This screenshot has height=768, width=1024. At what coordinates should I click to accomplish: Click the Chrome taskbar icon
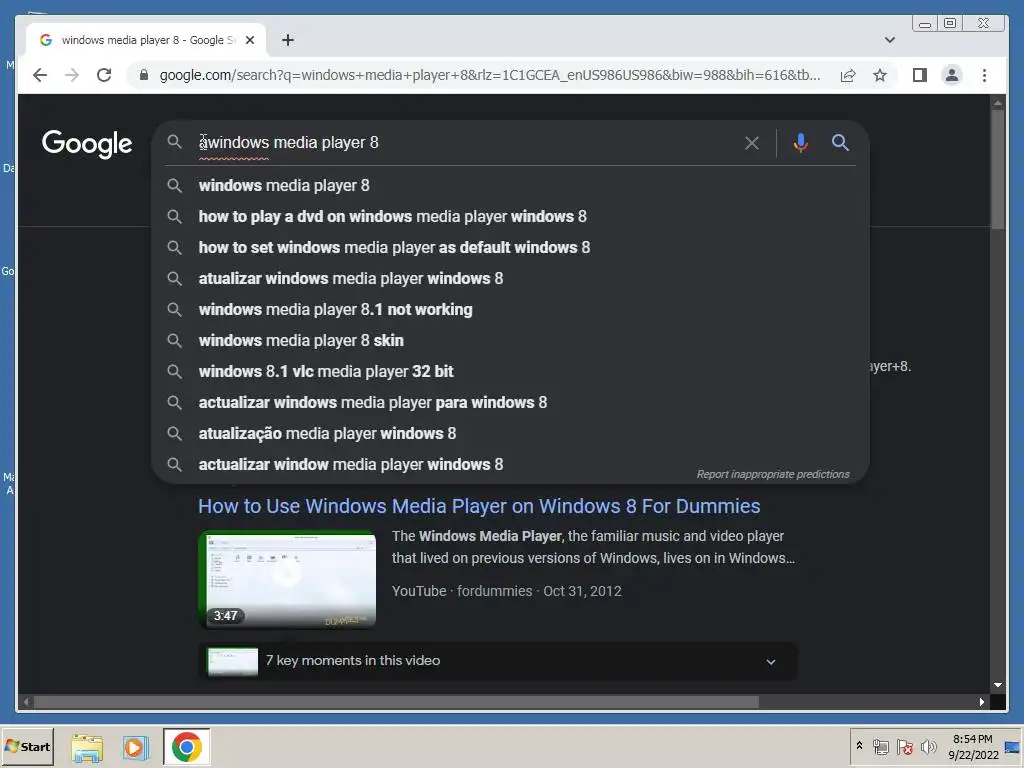pyautogui.click(x=187, y=747)
